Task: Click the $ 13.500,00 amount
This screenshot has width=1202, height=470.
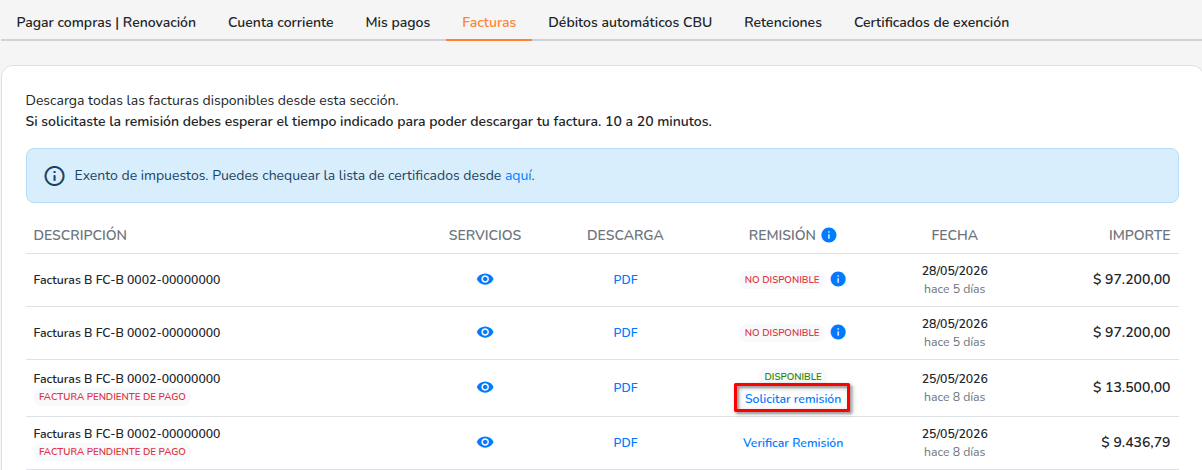Action: (1131, 387)
